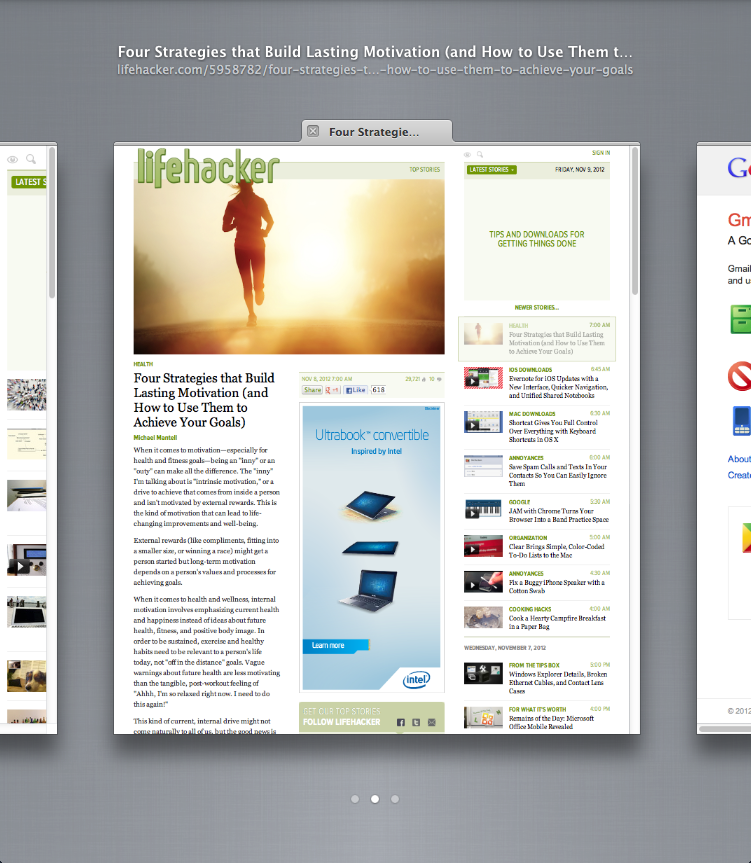Open the Shortcat keyboard control story
751x863 pixels.
tap(553, 431)
